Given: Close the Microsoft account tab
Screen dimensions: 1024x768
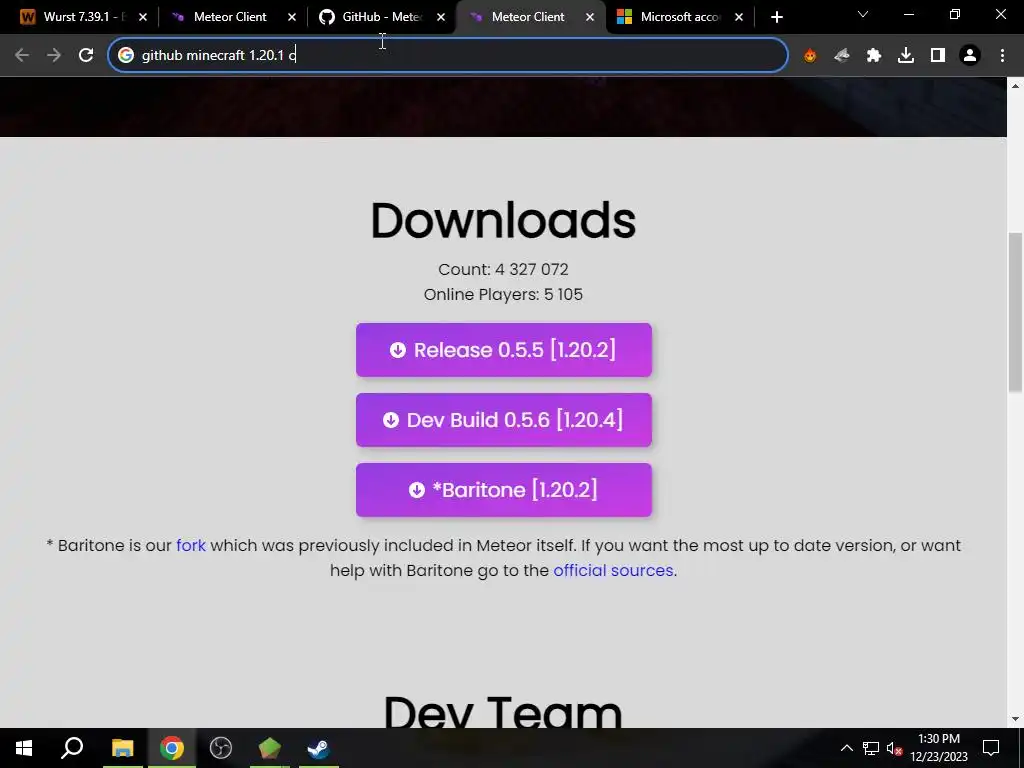Looking at the screenshot, I should point(739,18).
